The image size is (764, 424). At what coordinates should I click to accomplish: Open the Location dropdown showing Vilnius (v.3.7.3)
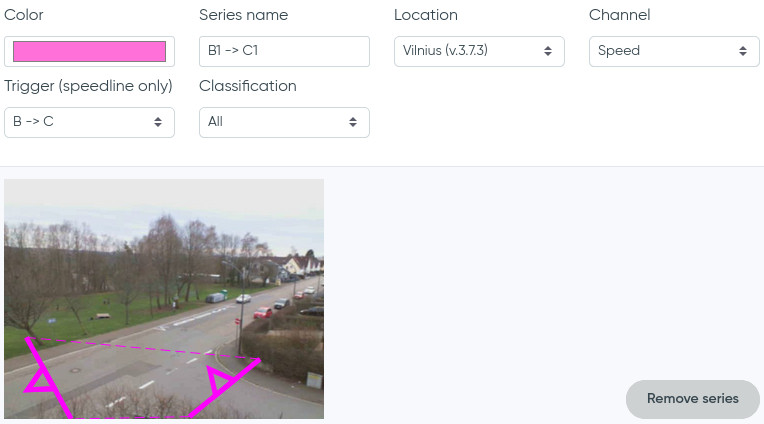coord(479,51)
